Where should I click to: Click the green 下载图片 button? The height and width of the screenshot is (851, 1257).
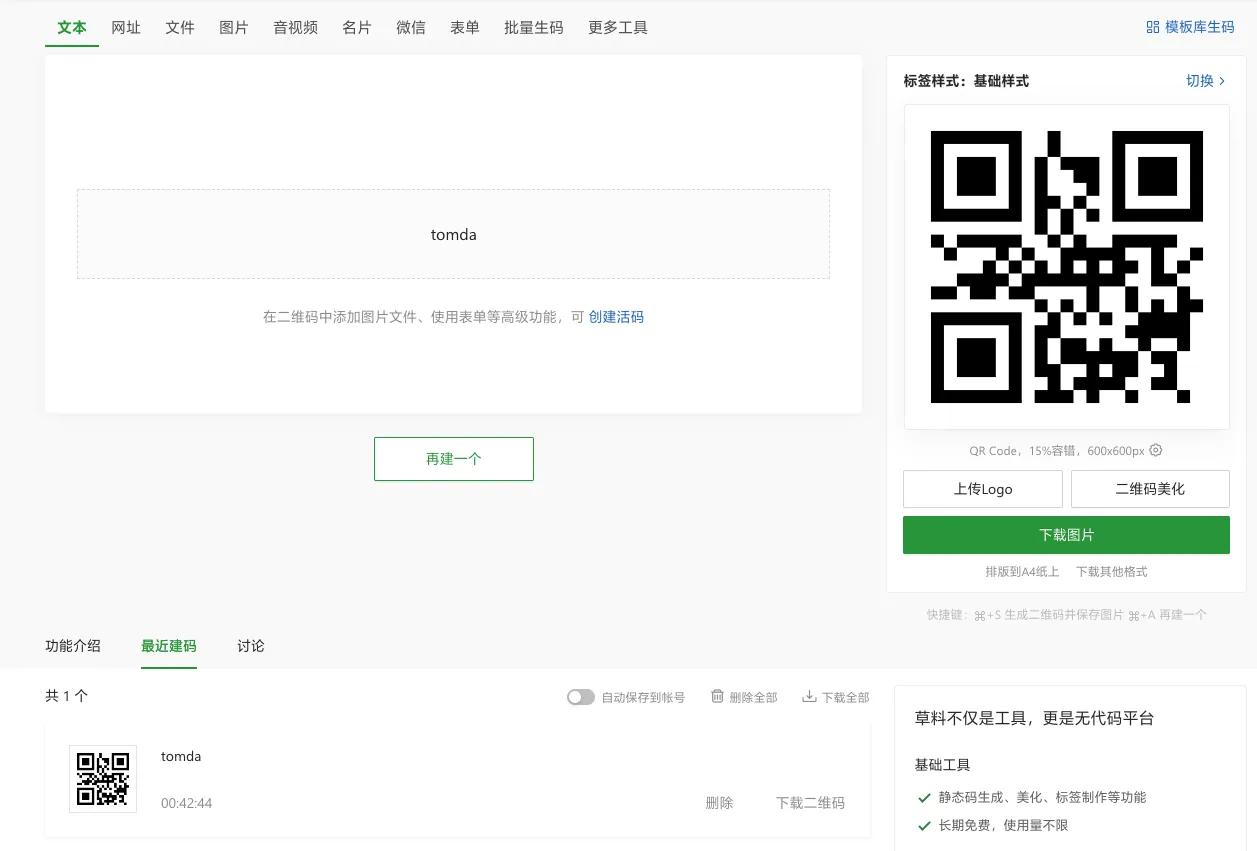coord(1066,535)
